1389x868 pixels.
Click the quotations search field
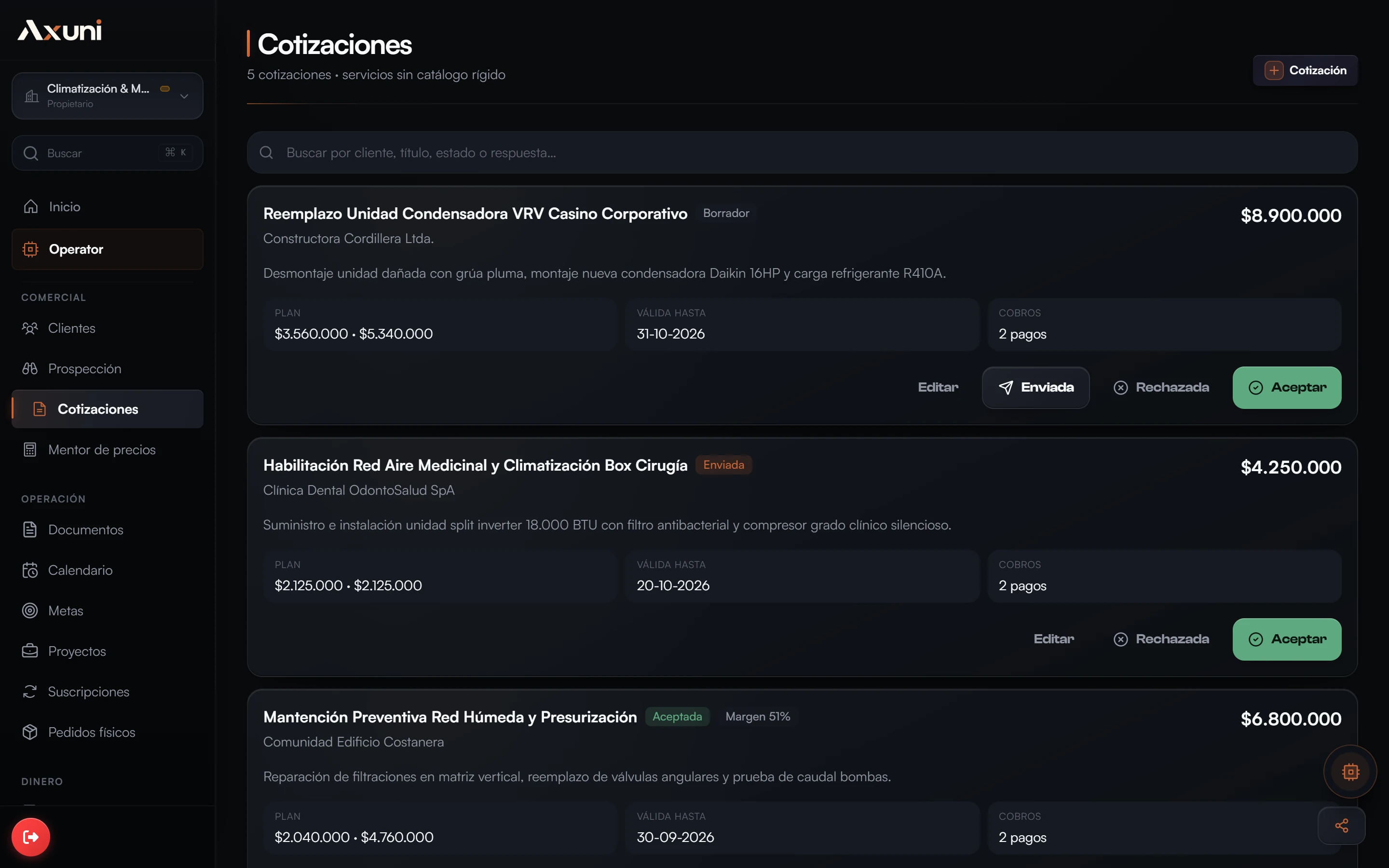click(x=803, y=153)
